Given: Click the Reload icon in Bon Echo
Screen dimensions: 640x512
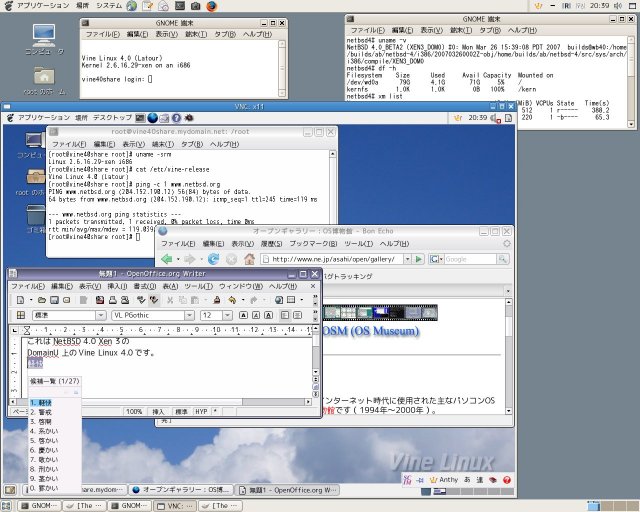Looking at the screenshot, I should (213, 259).
